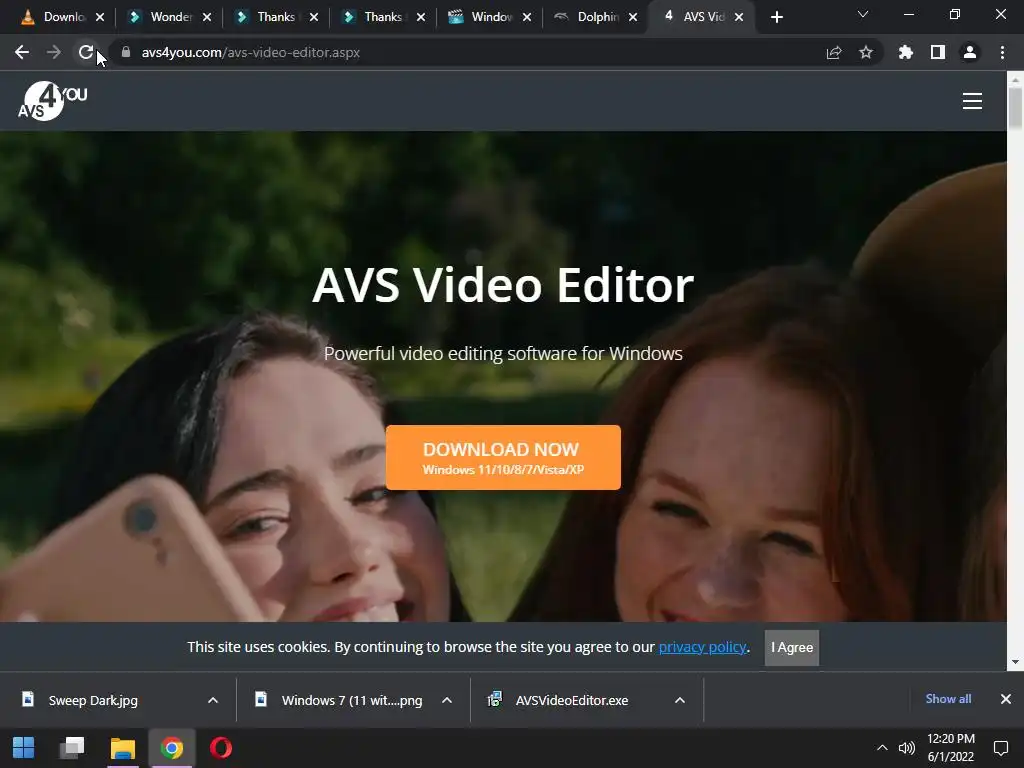Image resolution: width=1024 pixels, height=768 pixels.
Task: Click the DOWNLOAD NOW button
Action: tap(503, 457)
